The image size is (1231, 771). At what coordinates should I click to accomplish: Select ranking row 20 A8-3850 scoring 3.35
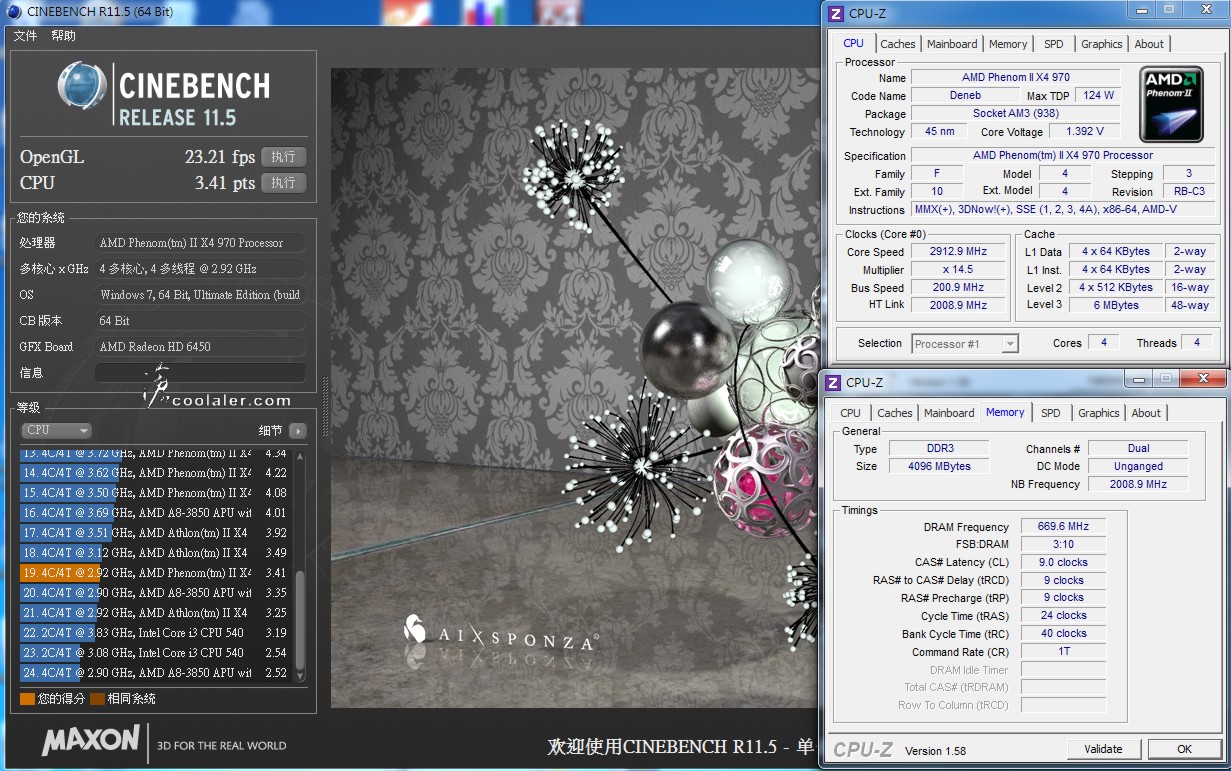pyautogui.click(x=155, y=593)
